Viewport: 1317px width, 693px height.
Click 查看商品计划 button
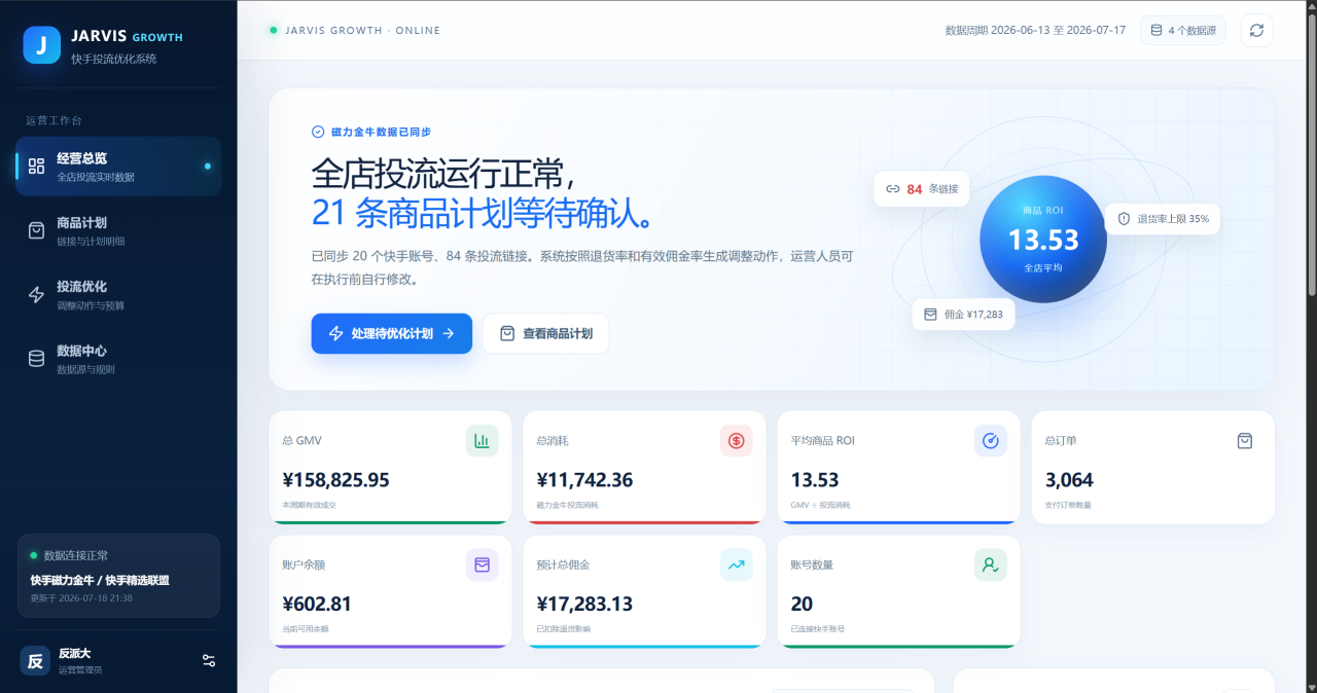(x=546, y=333)
